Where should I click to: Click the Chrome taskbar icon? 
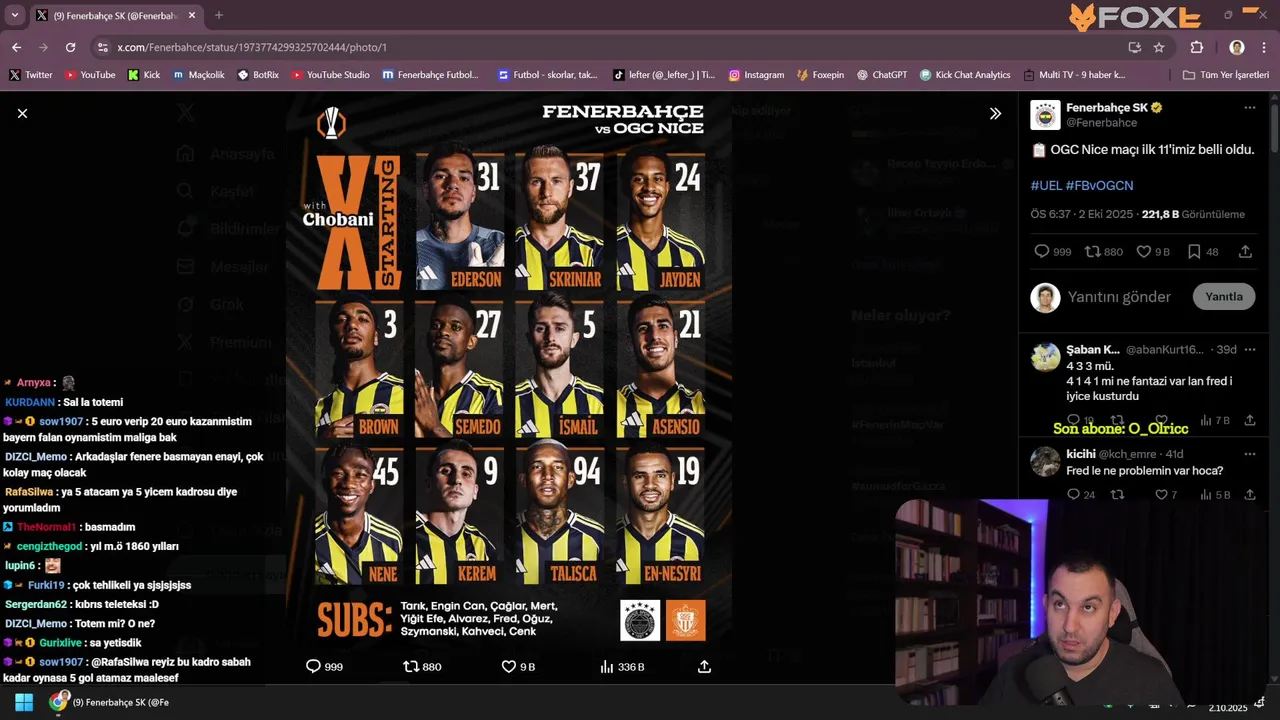59,702
